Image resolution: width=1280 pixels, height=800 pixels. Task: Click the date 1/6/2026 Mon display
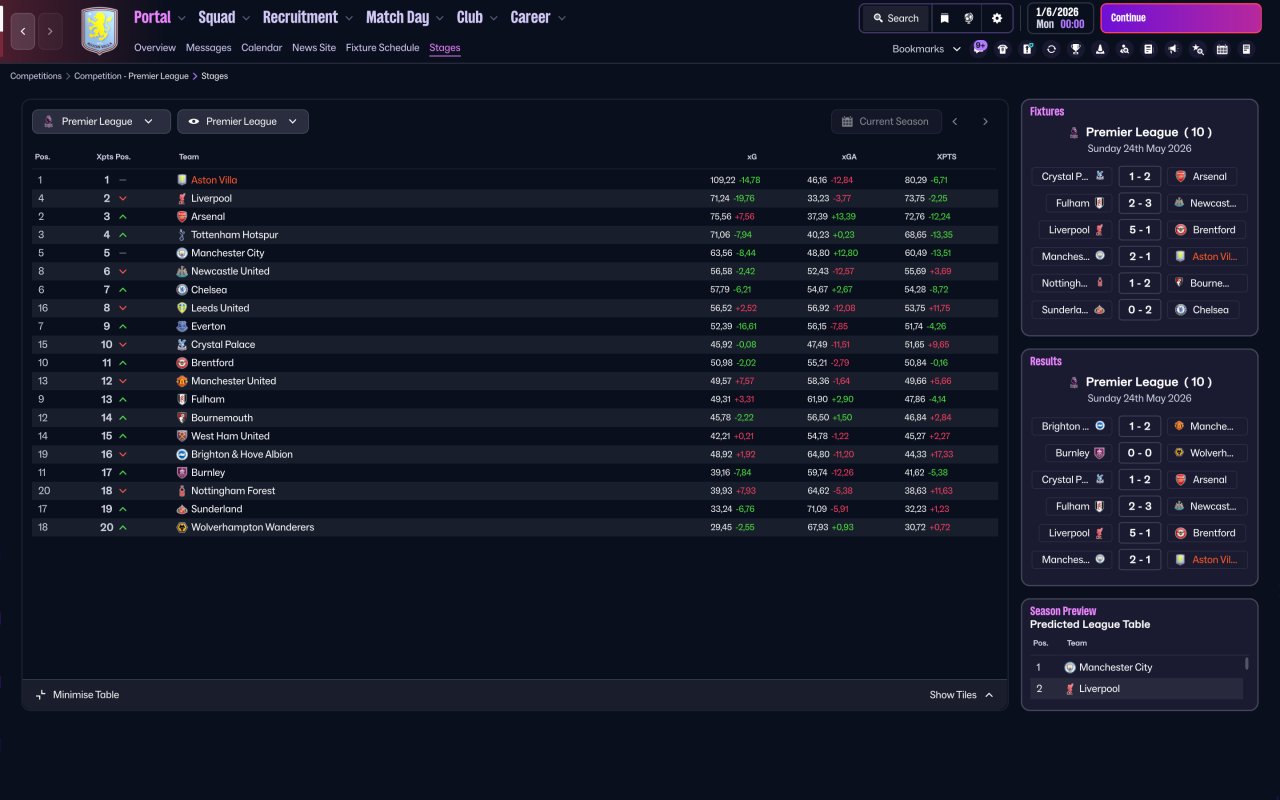[1060, 18]
